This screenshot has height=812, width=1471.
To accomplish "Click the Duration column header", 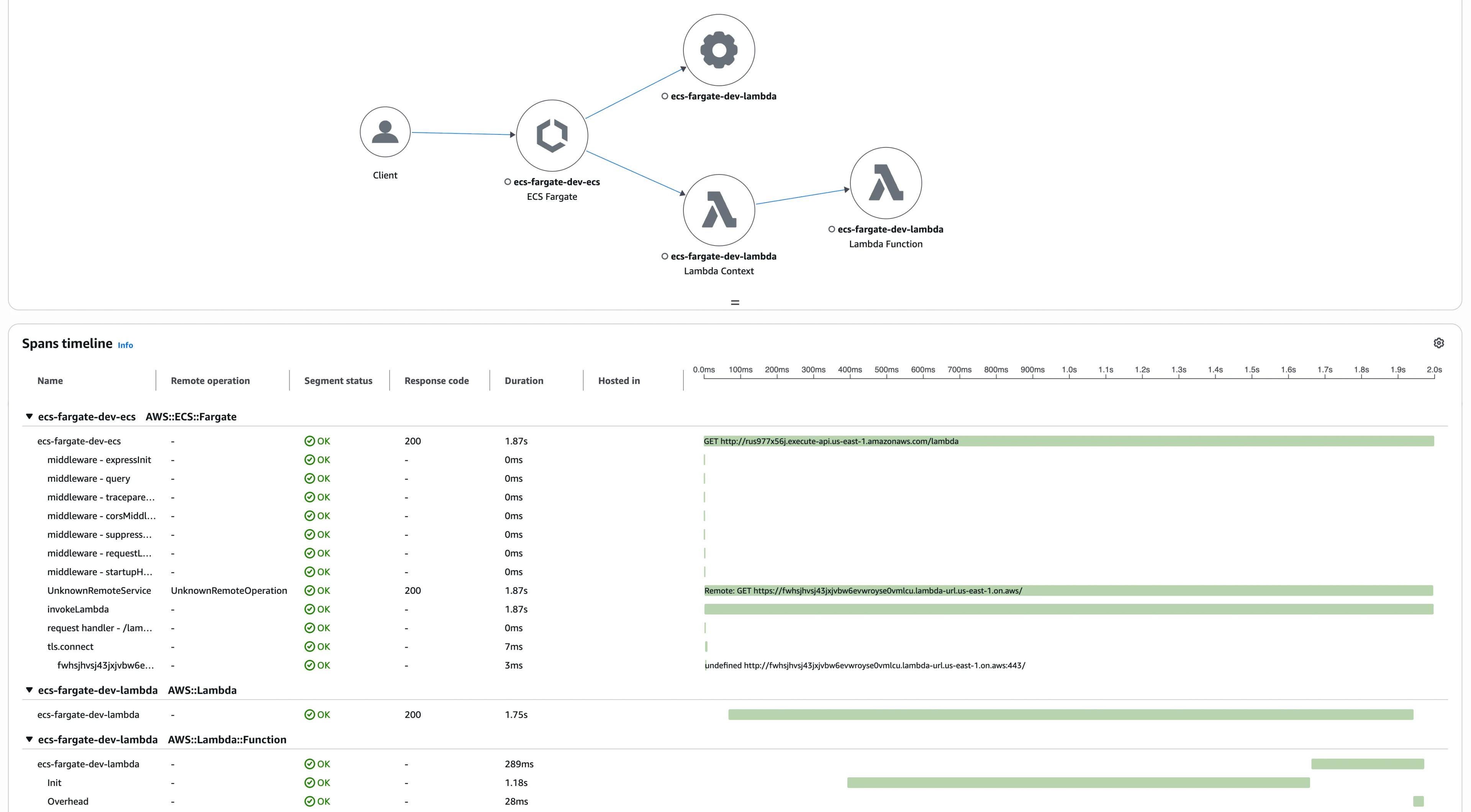I will [x=524, y=381].
